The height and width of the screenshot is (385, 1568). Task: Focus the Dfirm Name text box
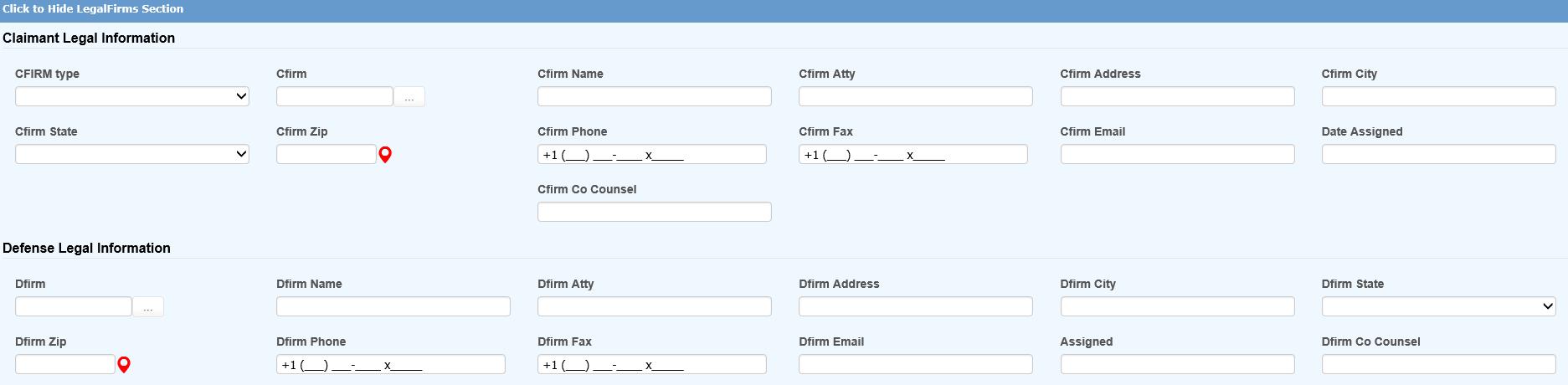point(393,306)
